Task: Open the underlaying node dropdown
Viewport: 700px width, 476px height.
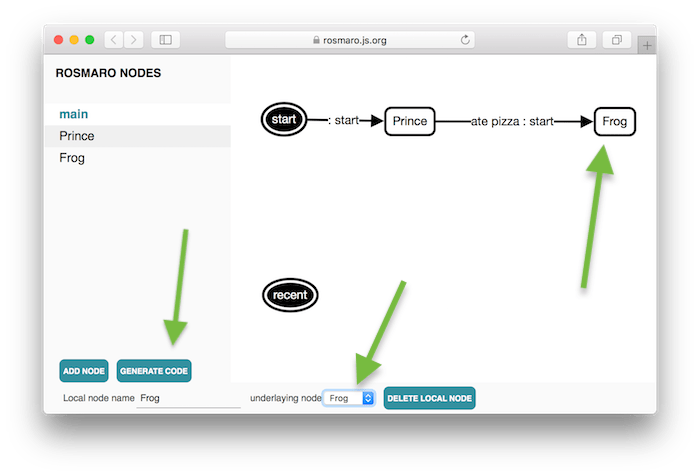Action: pyautogui.click(x=349, y=398)
